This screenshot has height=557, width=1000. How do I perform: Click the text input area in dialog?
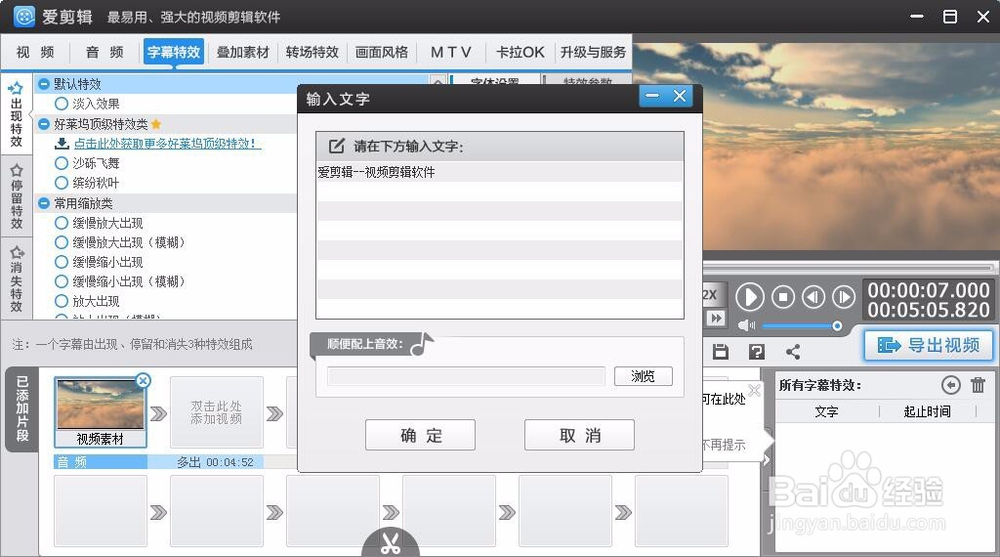click(x=499, y=240)
